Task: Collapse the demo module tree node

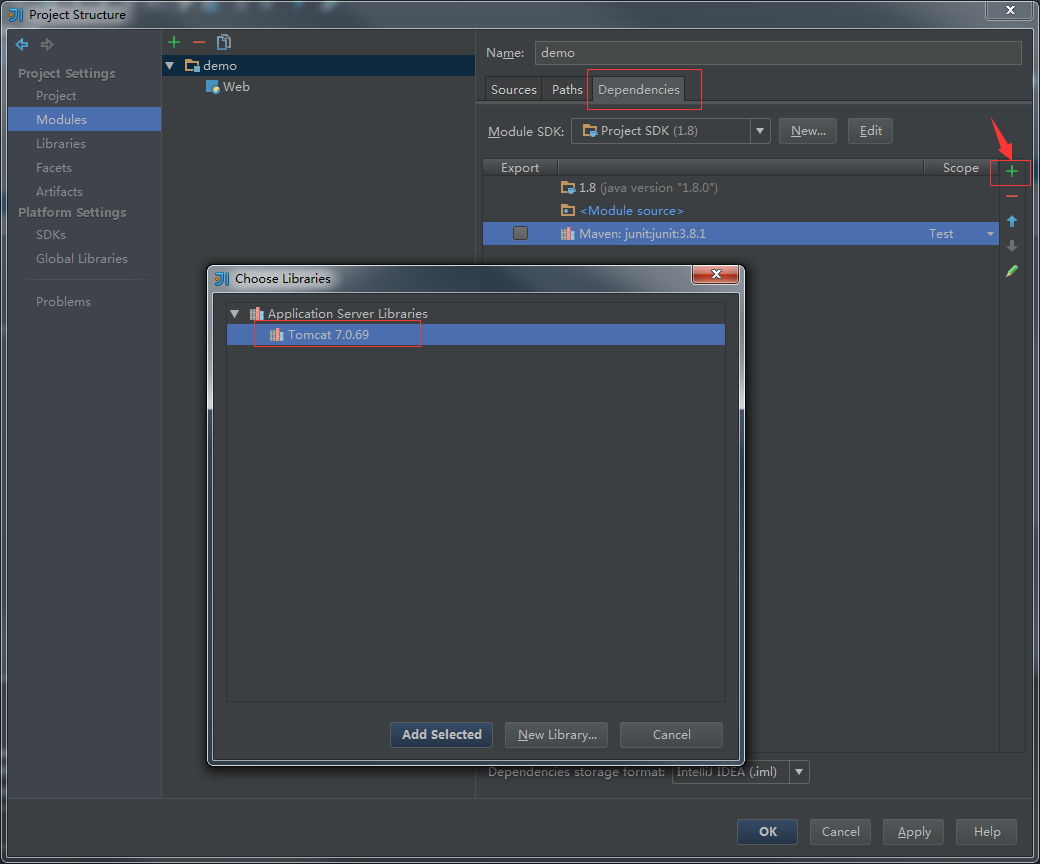Action: pos(170,66)
